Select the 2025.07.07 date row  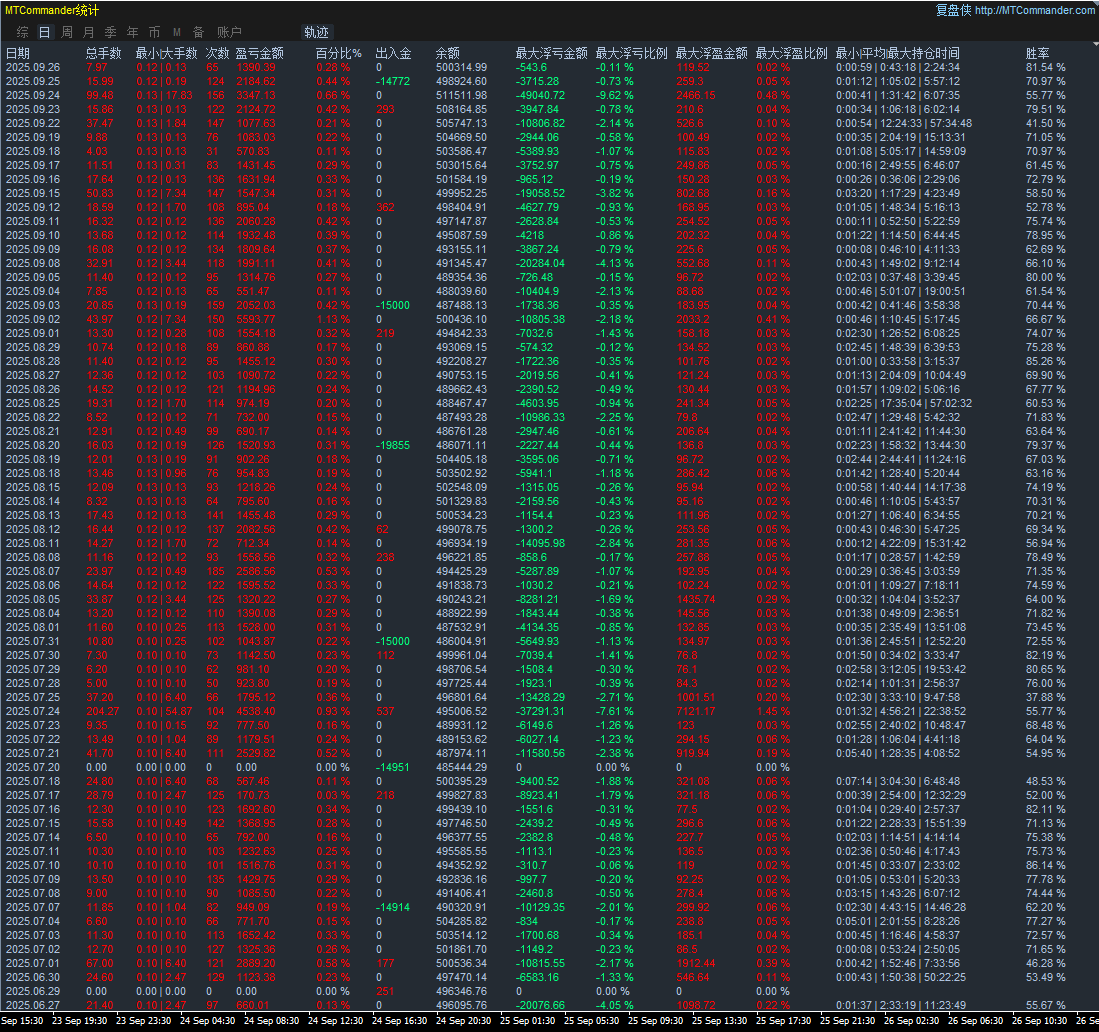(x=33, y=907)
